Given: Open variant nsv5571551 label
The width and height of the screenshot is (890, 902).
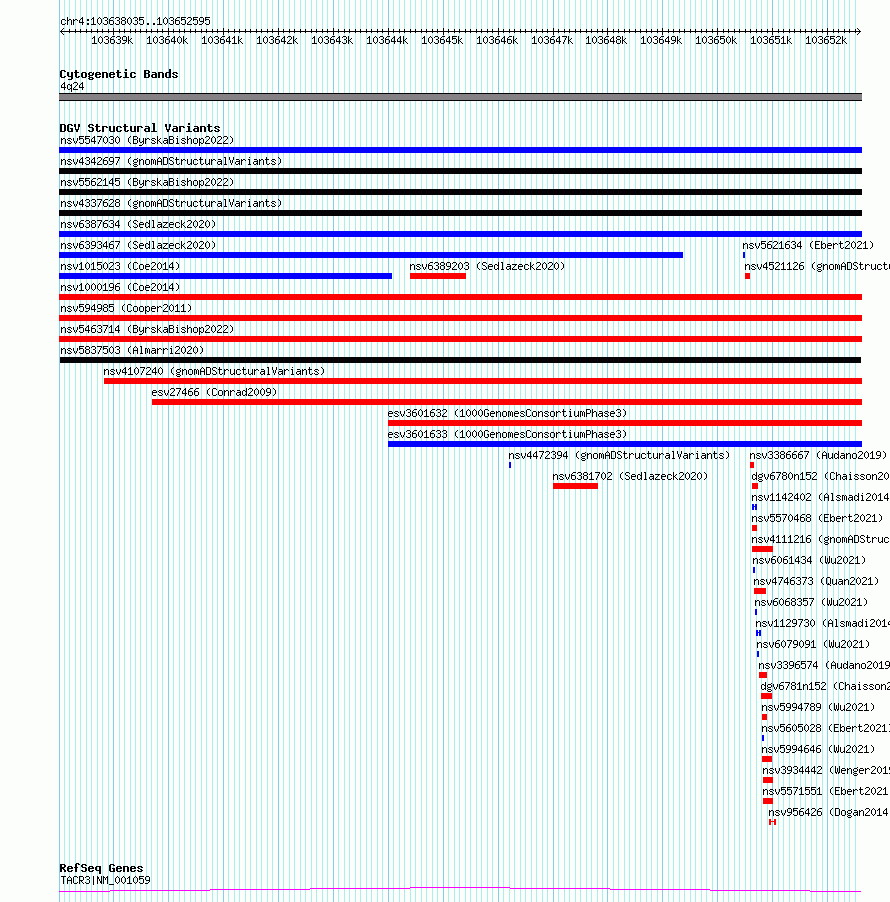Looking at the screenshot, I should pos(826,791).
